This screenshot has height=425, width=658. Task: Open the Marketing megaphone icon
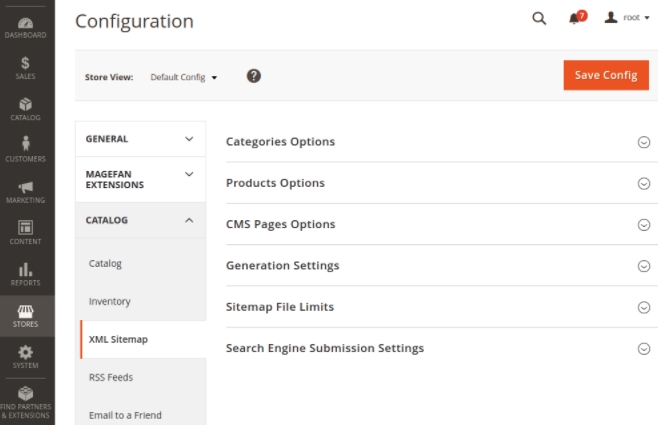tap(26, 191)
